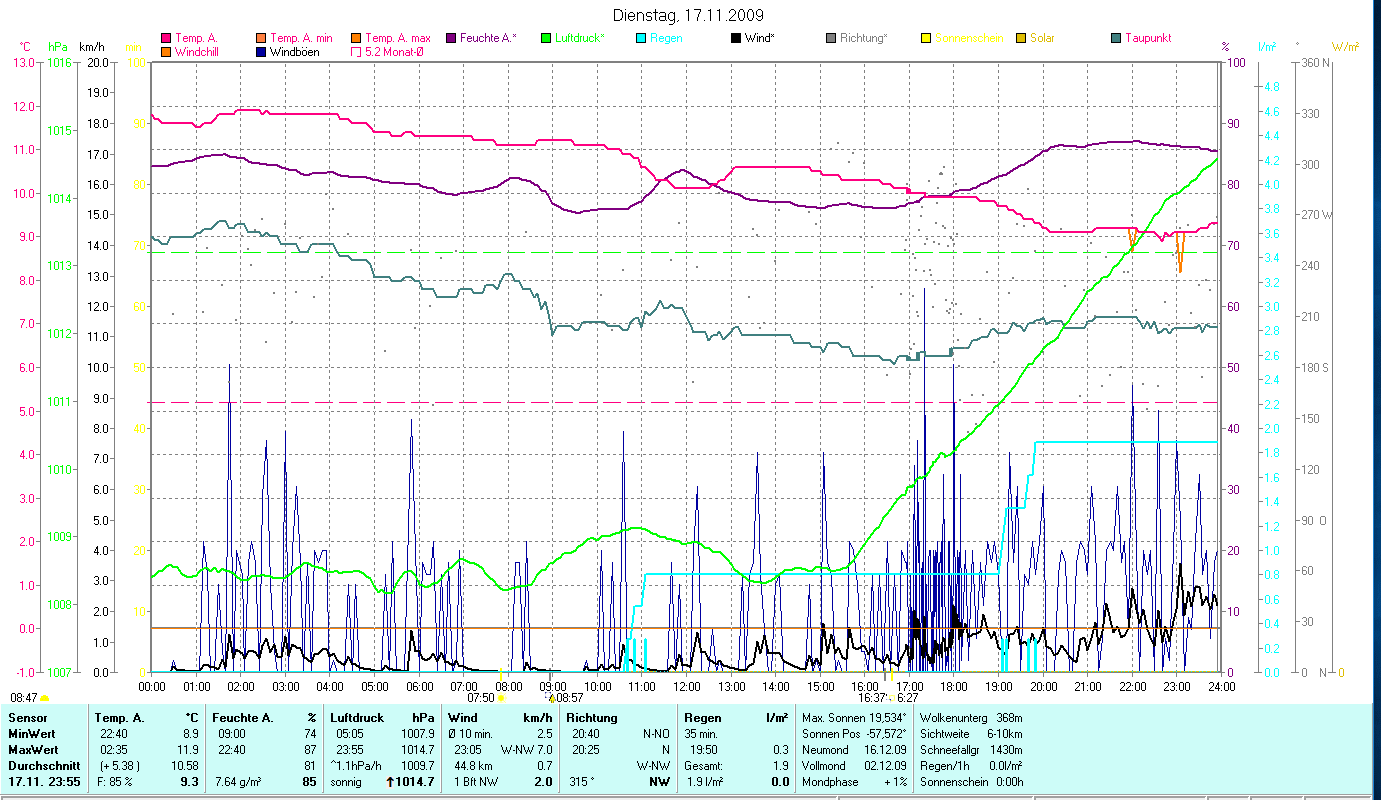Image resolution: width=1381 pixels, height=800 pixels.
Task: Click the Regen column header in table
Action: click(701, 717)
